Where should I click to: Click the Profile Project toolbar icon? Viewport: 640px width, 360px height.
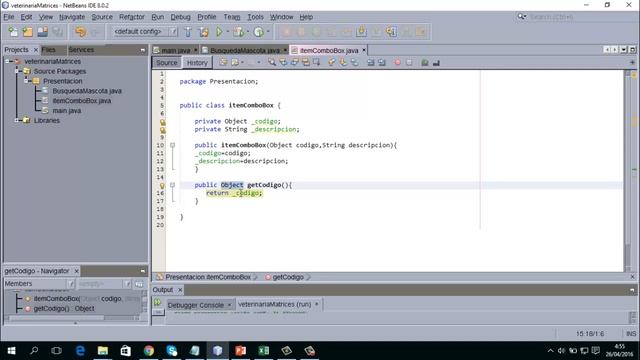point(259,31)
